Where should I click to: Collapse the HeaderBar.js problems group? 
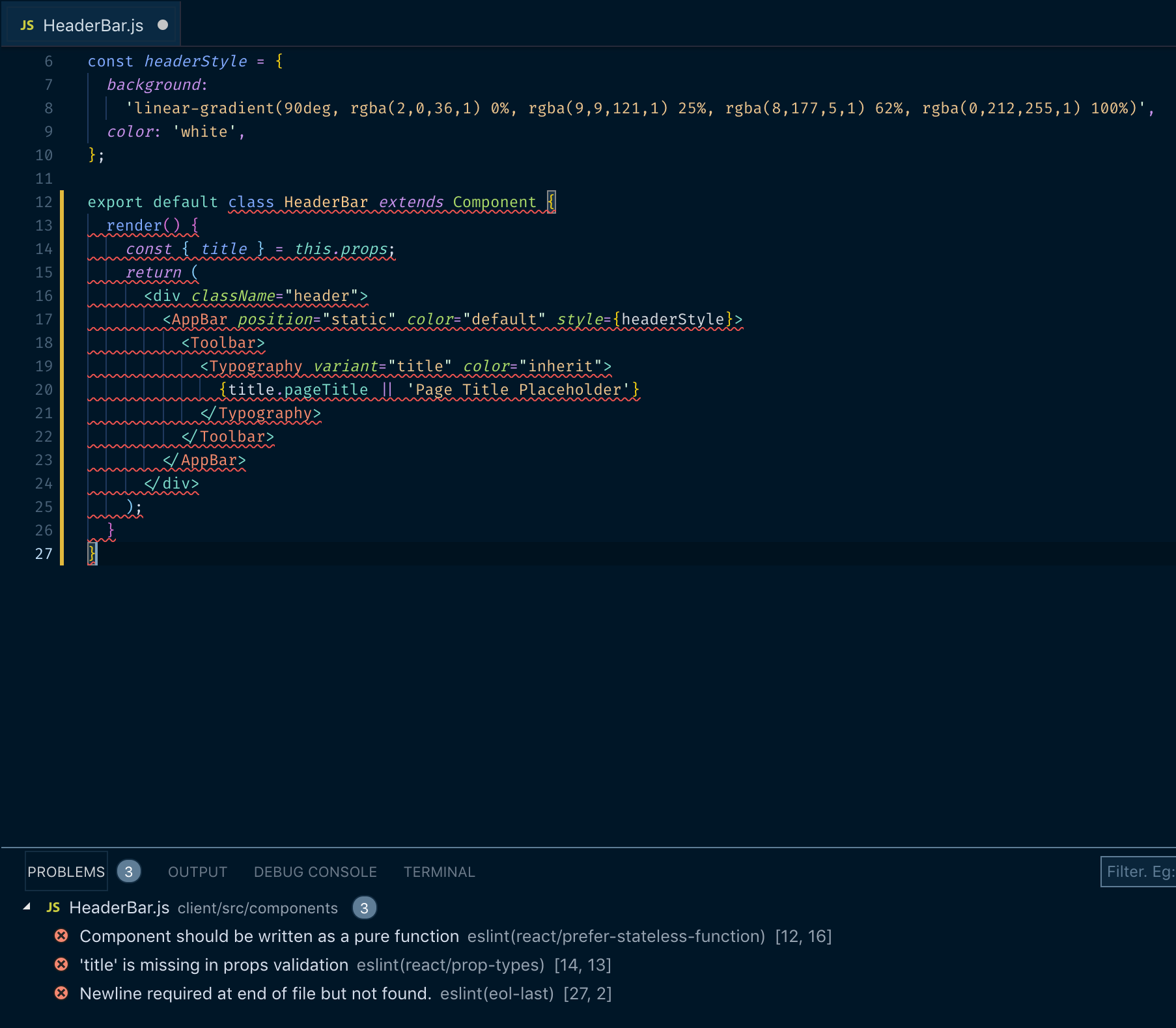pos(26,907)
